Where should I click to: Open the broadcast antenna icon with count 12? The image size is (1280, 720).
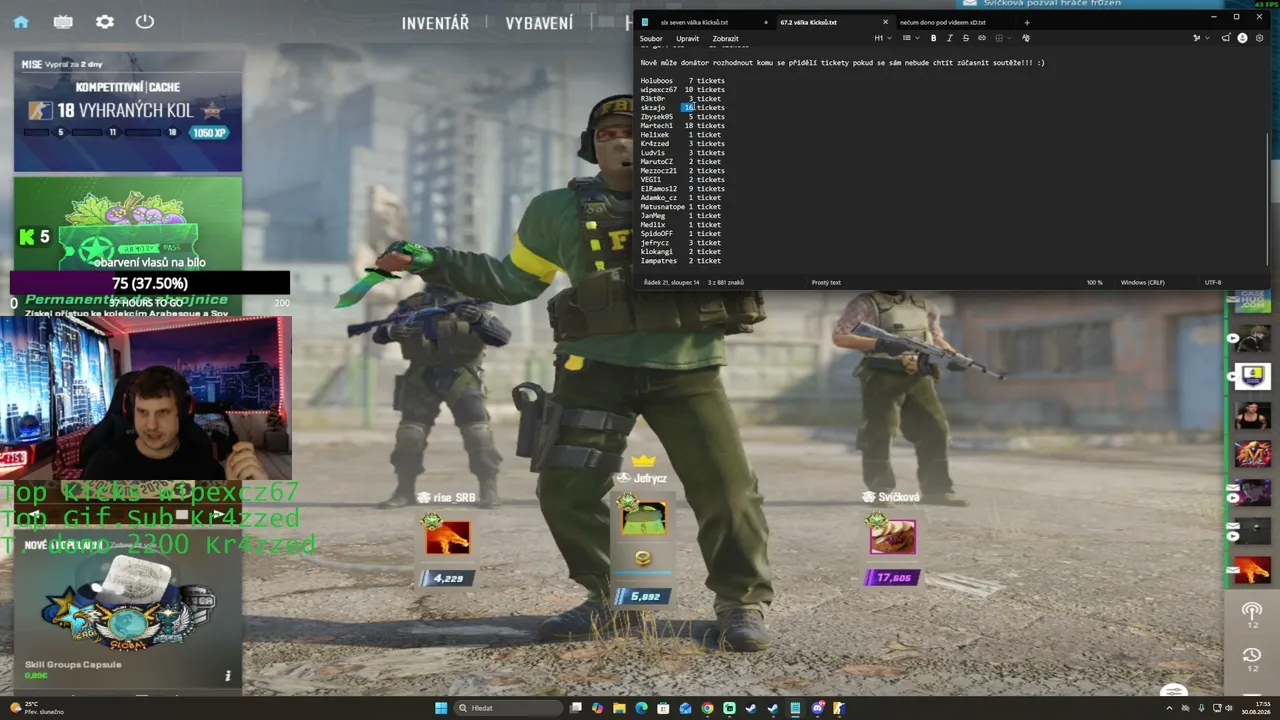tap(1252, 614)
